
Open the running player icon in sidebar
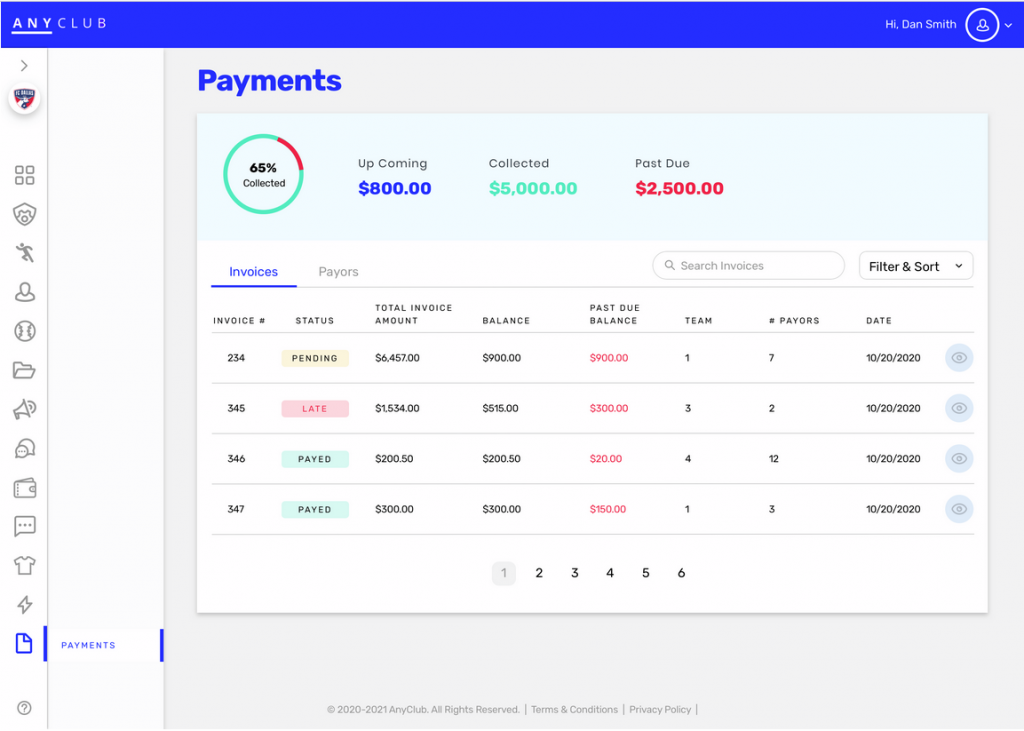pos(24,253)
